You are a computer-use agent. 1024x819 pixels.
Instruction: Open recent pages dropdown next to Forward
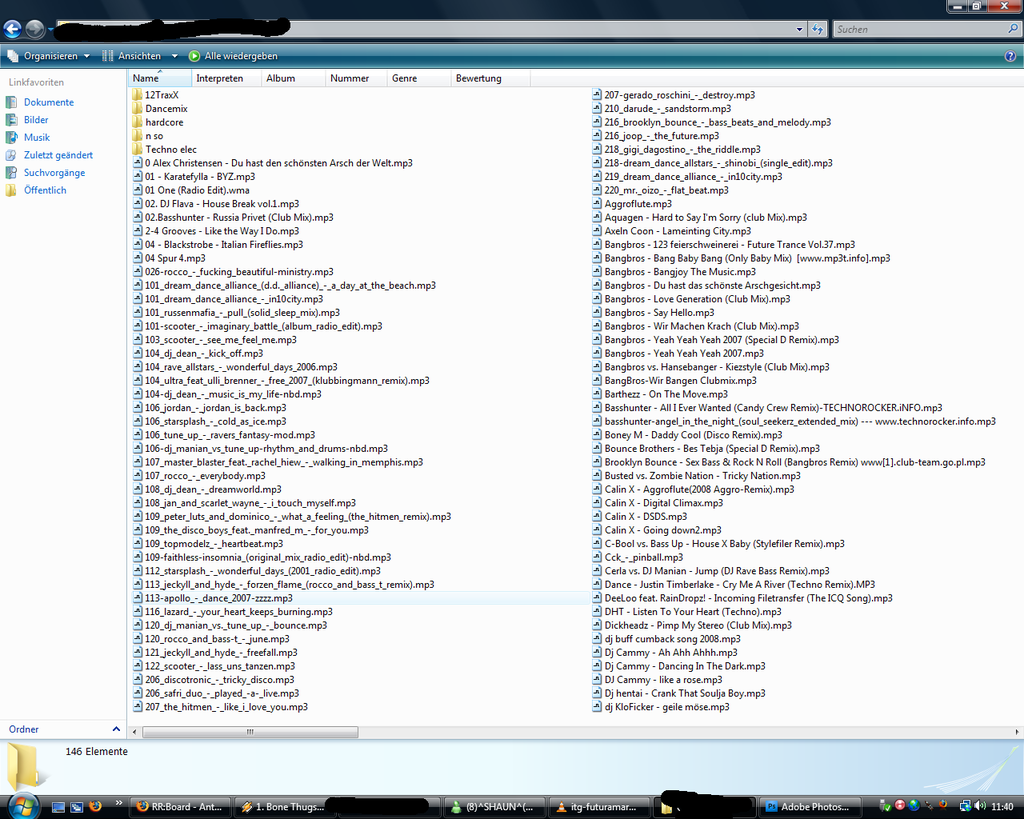(51, 29)
